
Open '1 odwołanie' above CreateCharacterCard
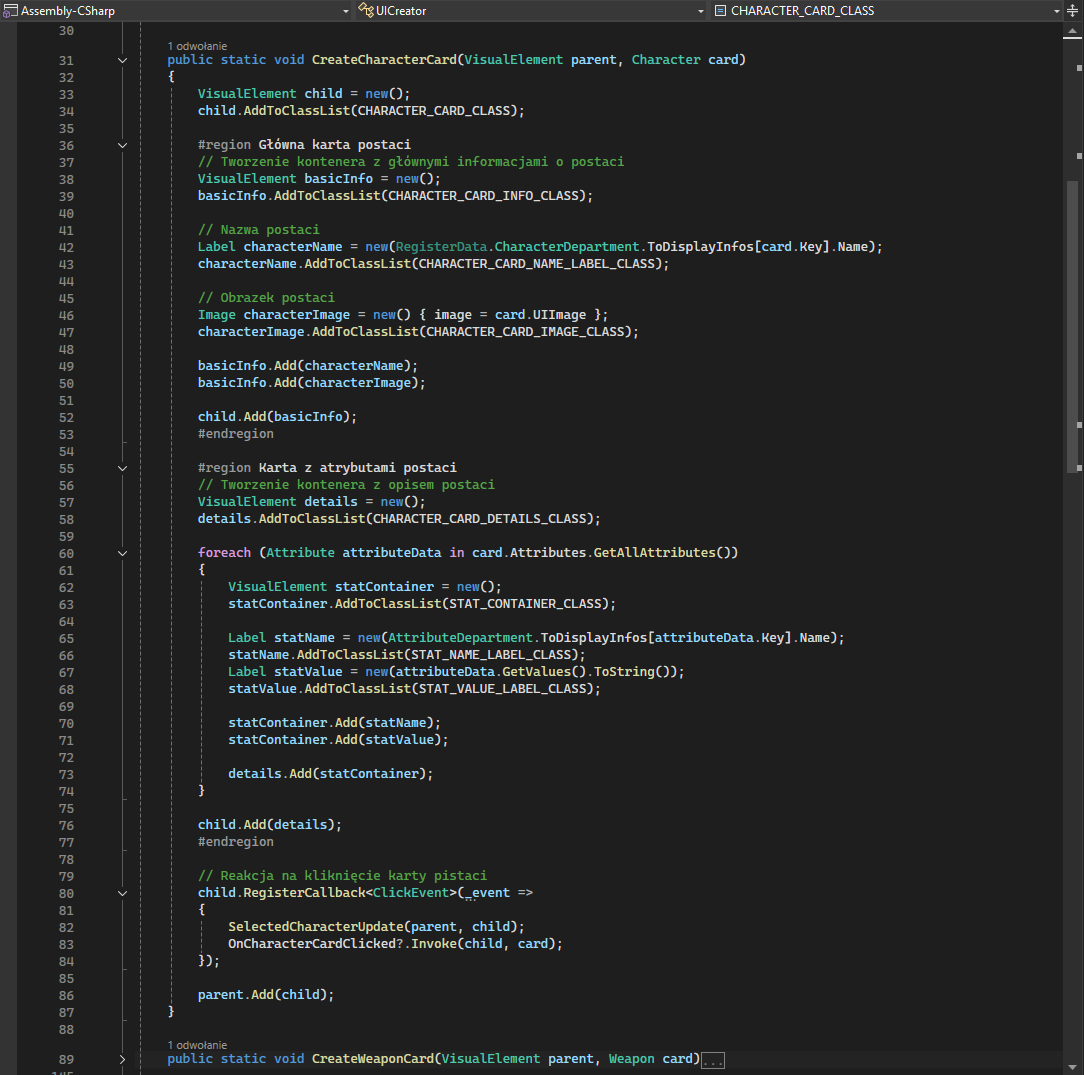[x=197, y=46]
